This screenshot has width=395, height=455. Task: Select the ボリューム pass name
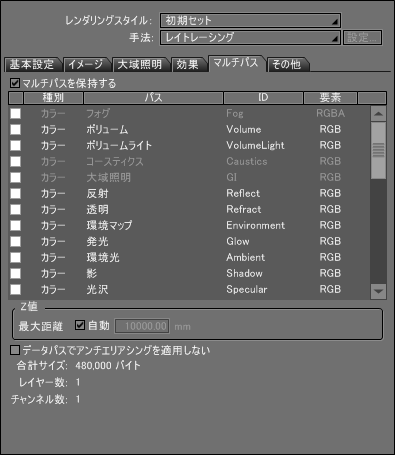pyautogui.click(x=107, y=129)
